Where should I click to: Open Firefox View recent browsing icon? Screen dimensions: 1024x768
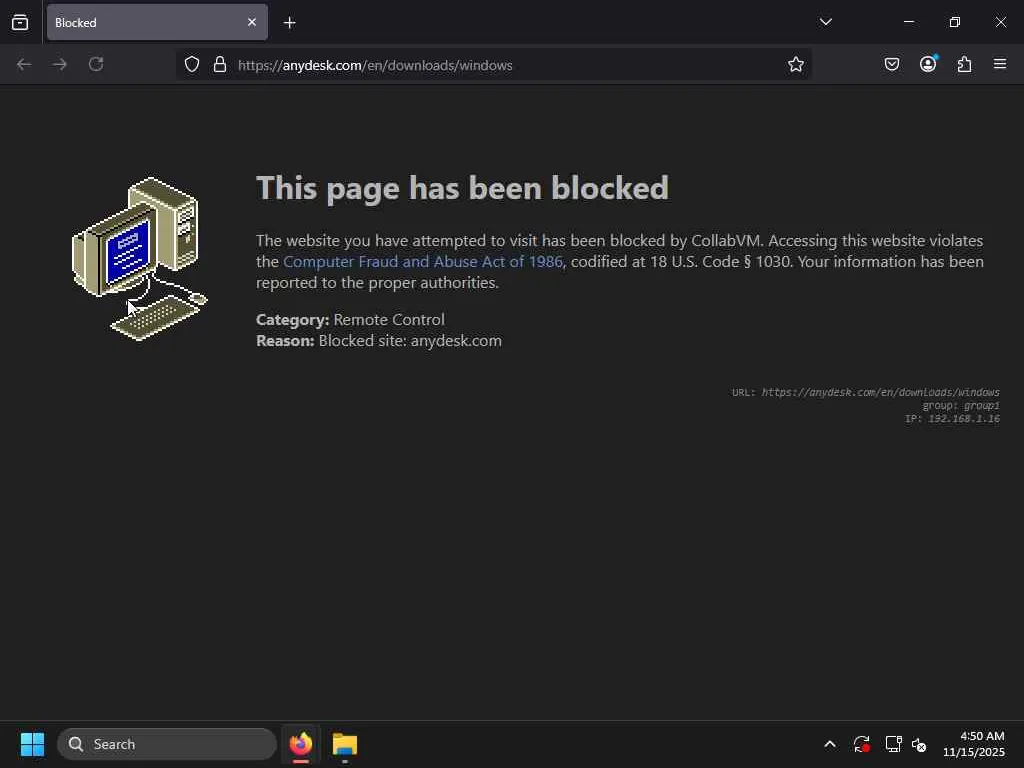pos(20,22)
